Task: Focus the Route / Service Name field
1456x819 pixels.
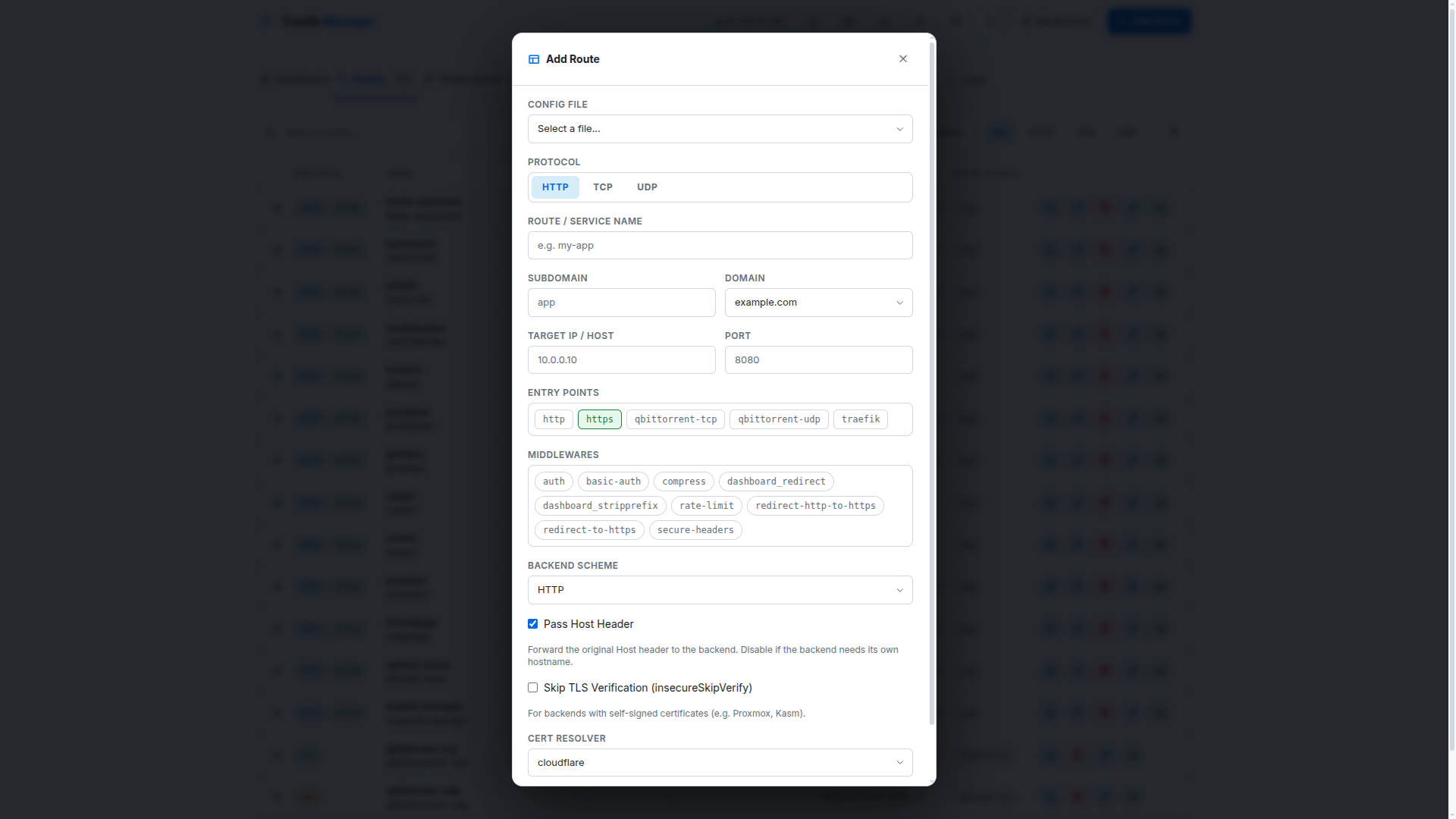Action: tap(720, 246)
